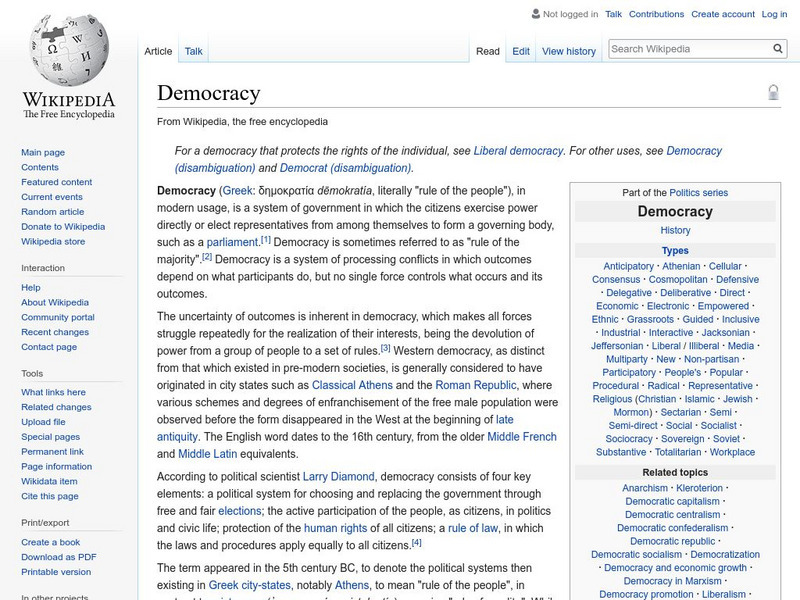800x600 pixels.
Task: Open the Talk tab beside Article
Action: click(x=193, y=51)
